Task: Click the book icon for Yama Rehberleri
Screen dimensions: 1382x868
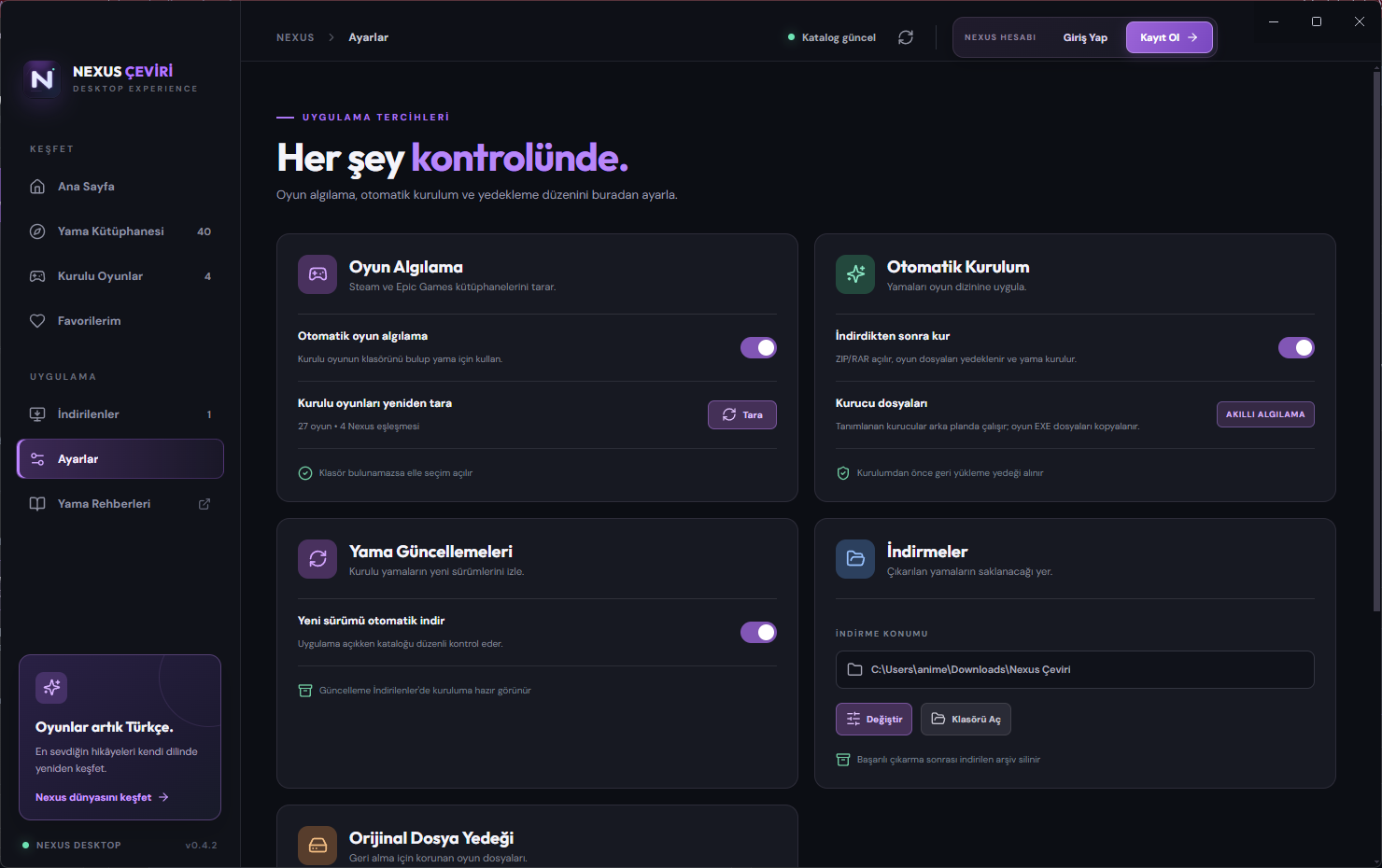Action: [37, 504]
